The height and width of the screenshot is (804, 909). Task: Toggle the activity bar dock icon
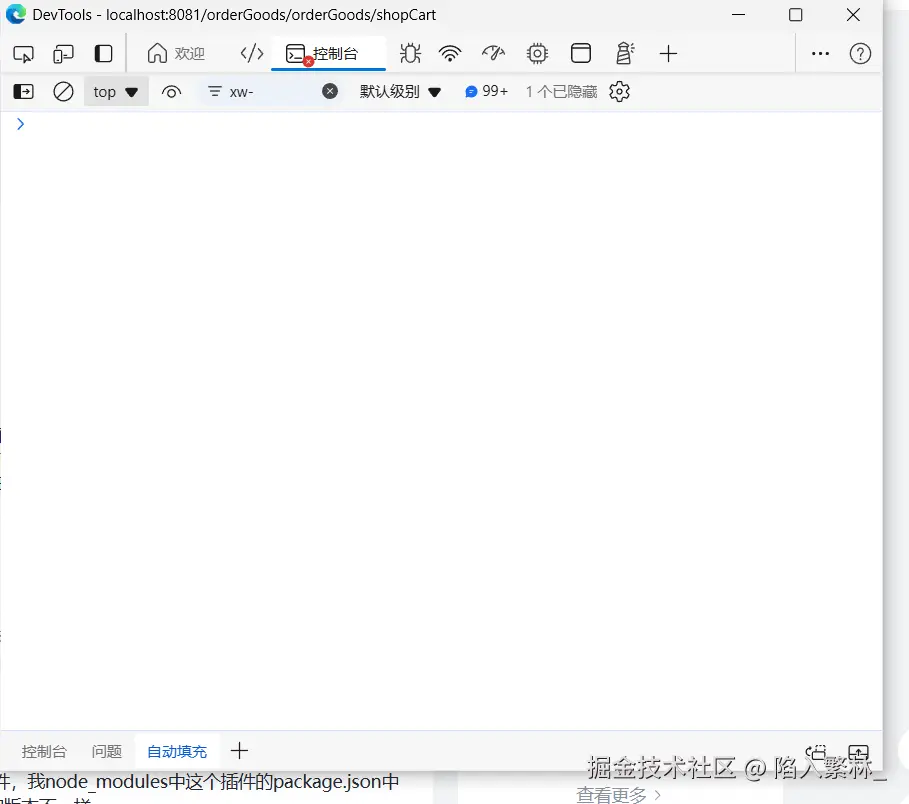(103, 54)
